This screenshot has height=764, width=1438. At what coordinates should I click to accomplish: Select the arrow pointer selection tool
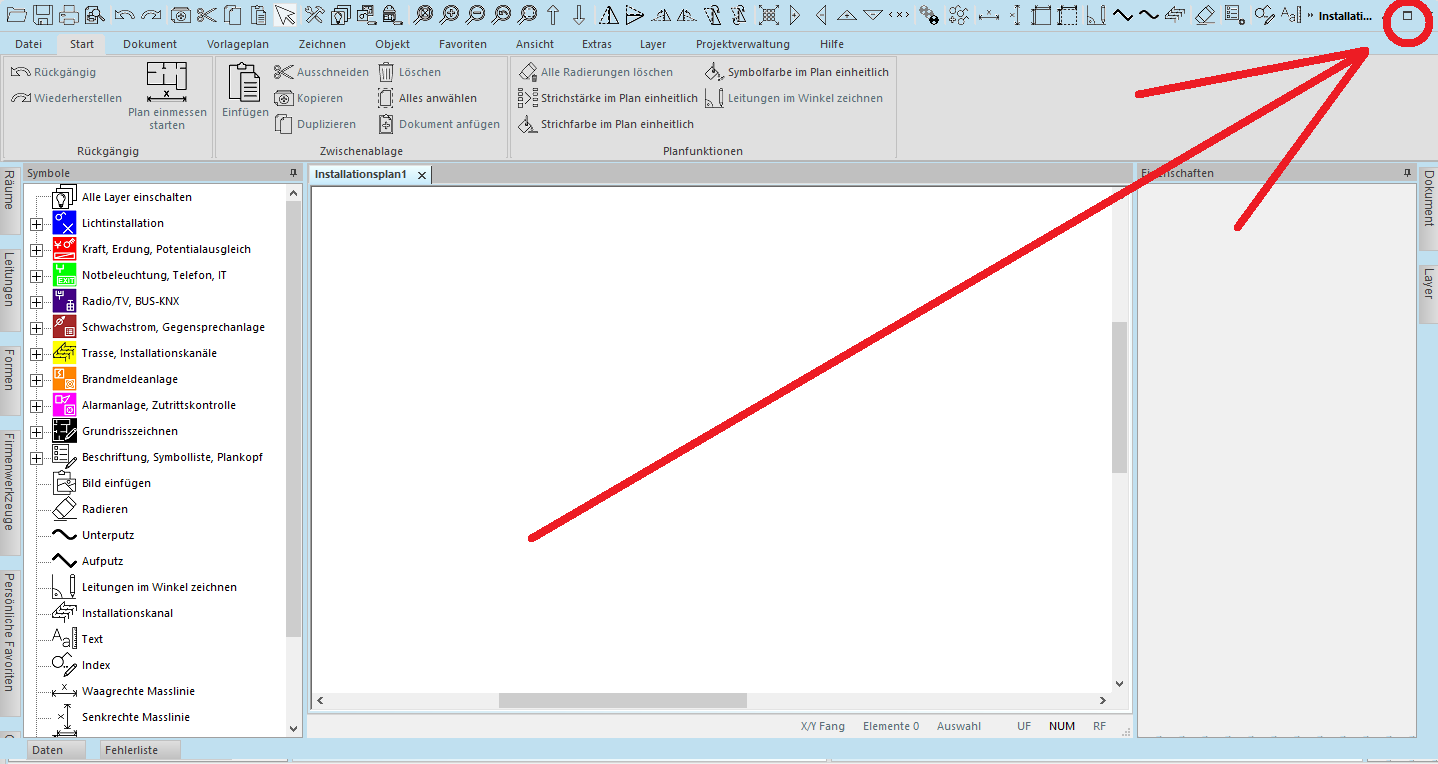click(286, 15)
